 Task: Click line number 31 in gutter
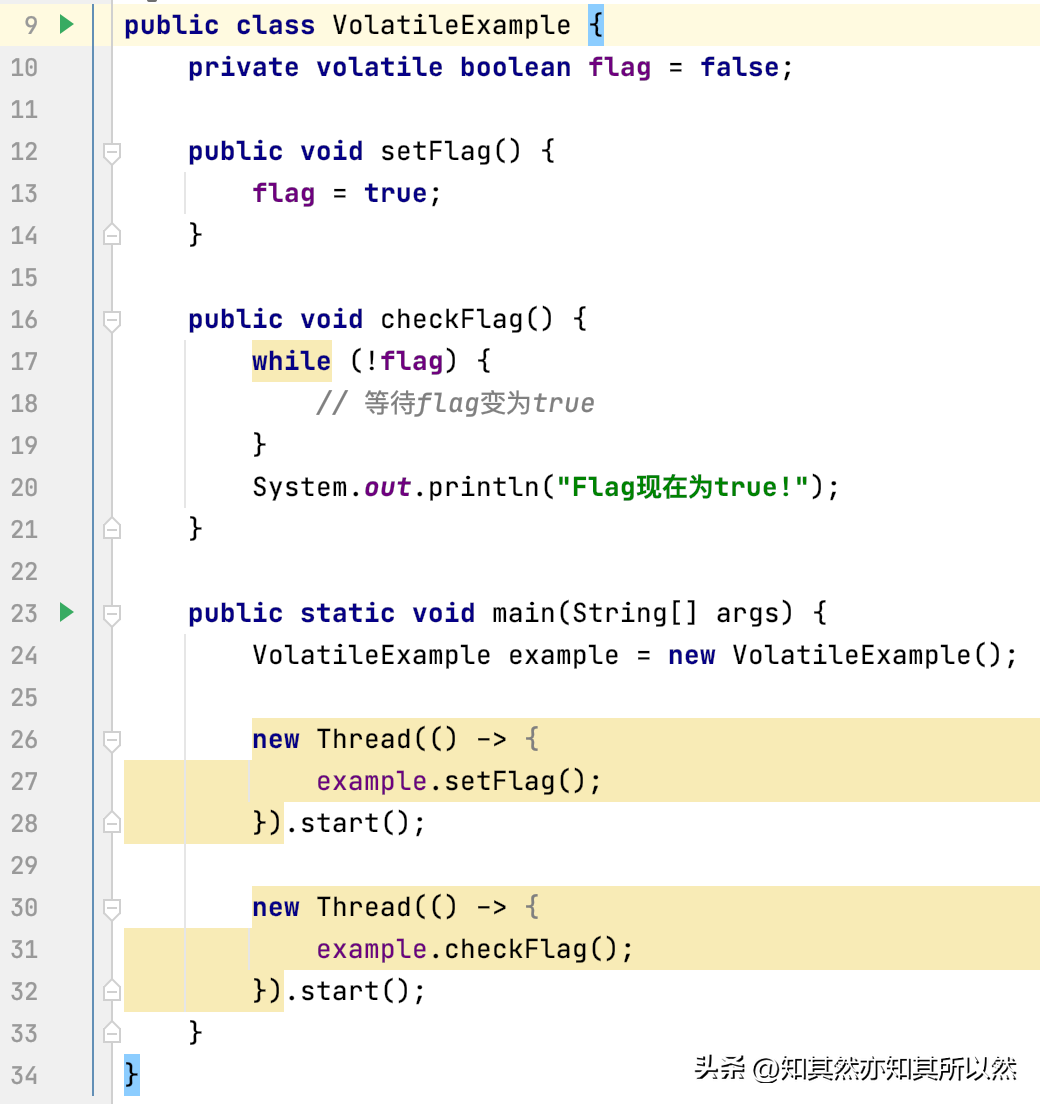click(24, 949)
